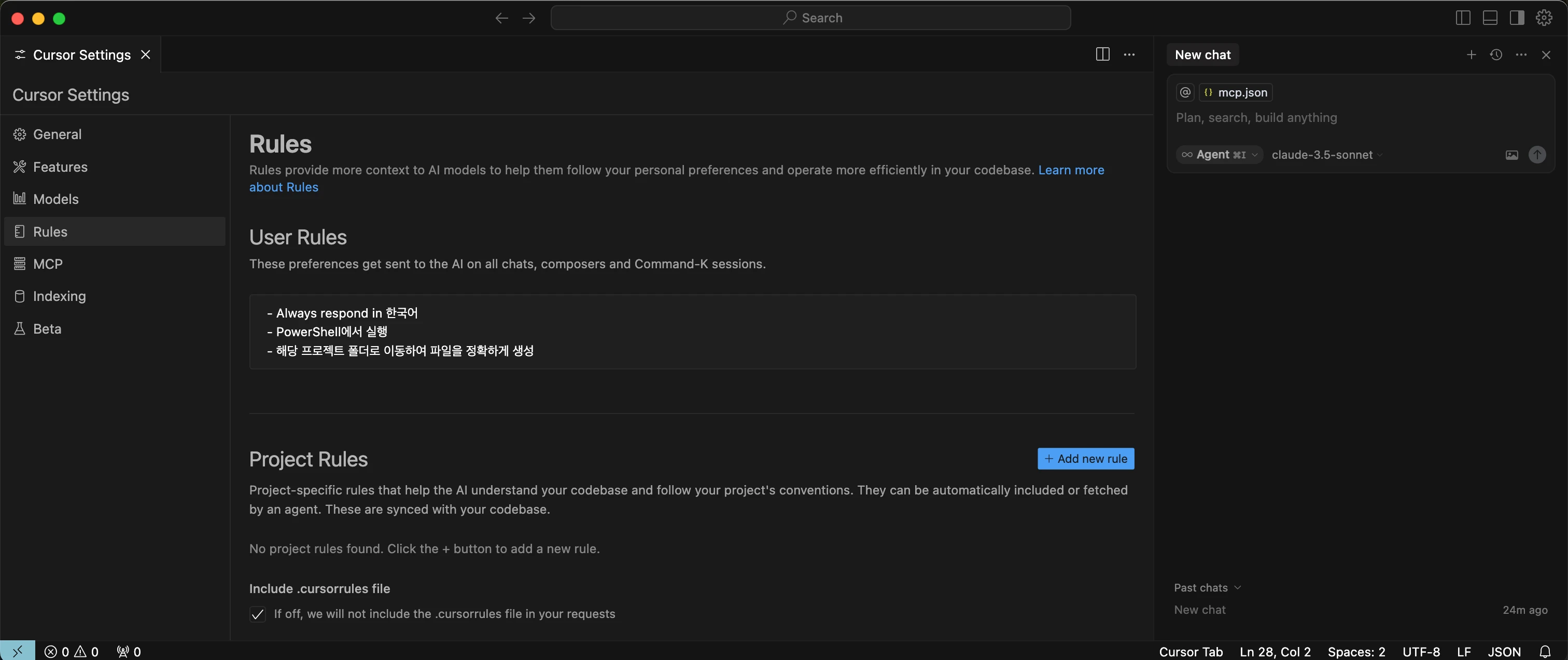
Task: Change indentation via Spaces: 2
Action: (1356, 652)
